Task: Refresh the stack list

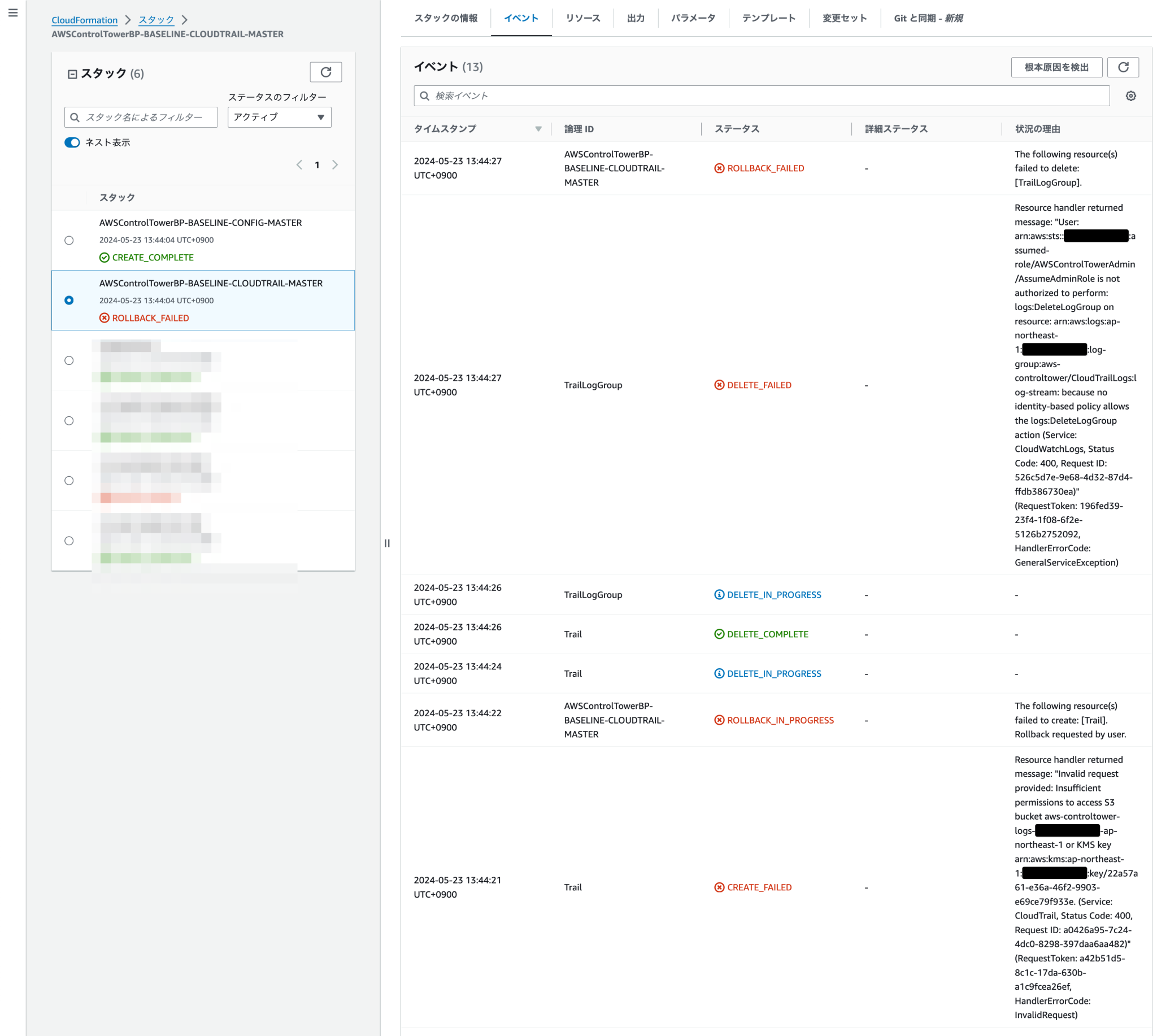Action: [326, 72]
